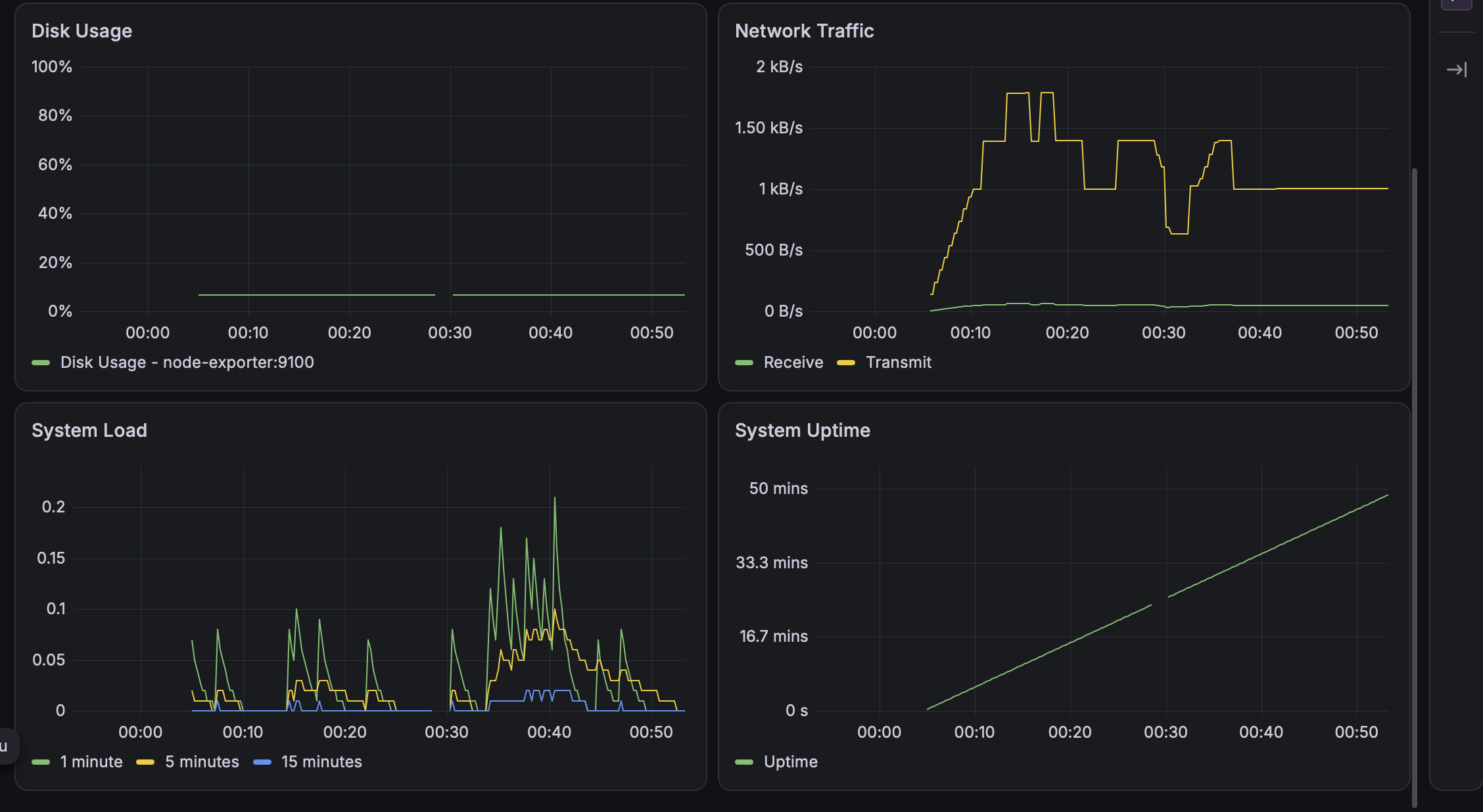Viewport: 1483px width, 812px height.
Task: Click the green Receive legend color swatch
Action: (744, 363)
